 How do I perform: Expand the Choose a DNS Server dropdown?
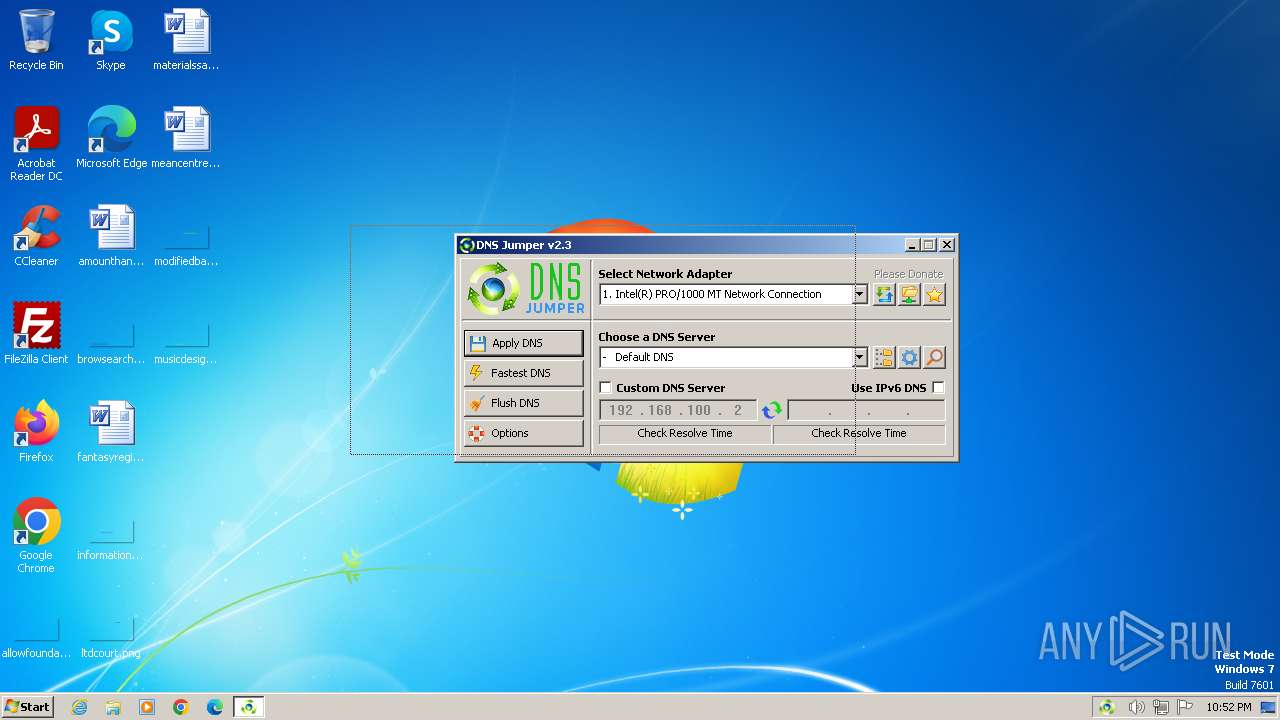click(x=860, y=357)
